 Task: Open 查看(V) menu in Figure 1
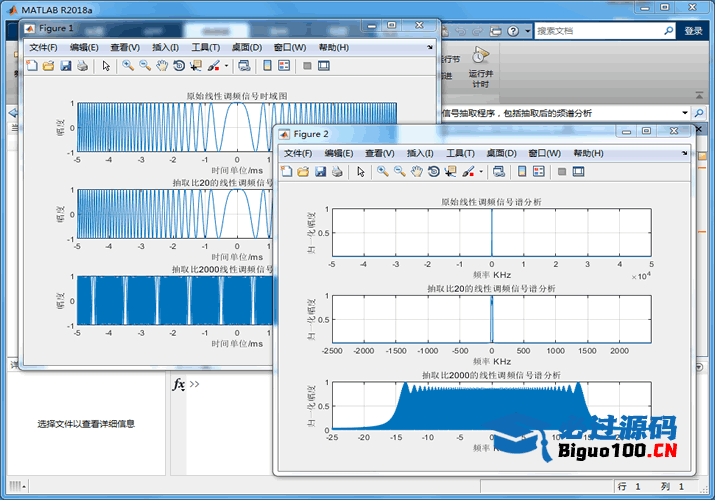[x=125, y=47]
